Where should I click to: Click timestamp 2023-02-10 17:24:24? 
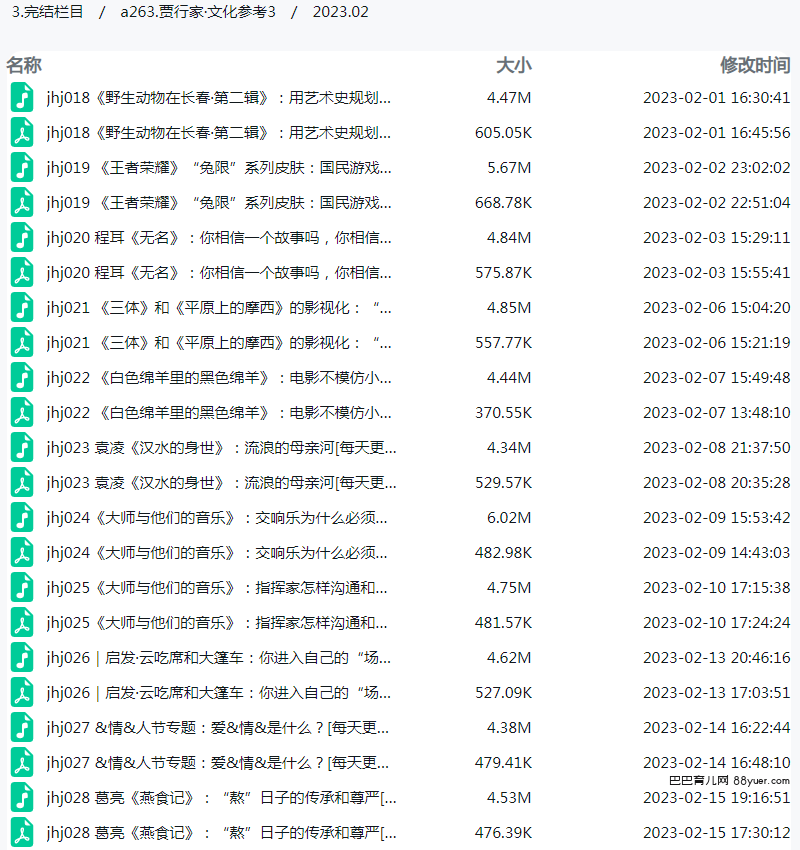(717, 623)
